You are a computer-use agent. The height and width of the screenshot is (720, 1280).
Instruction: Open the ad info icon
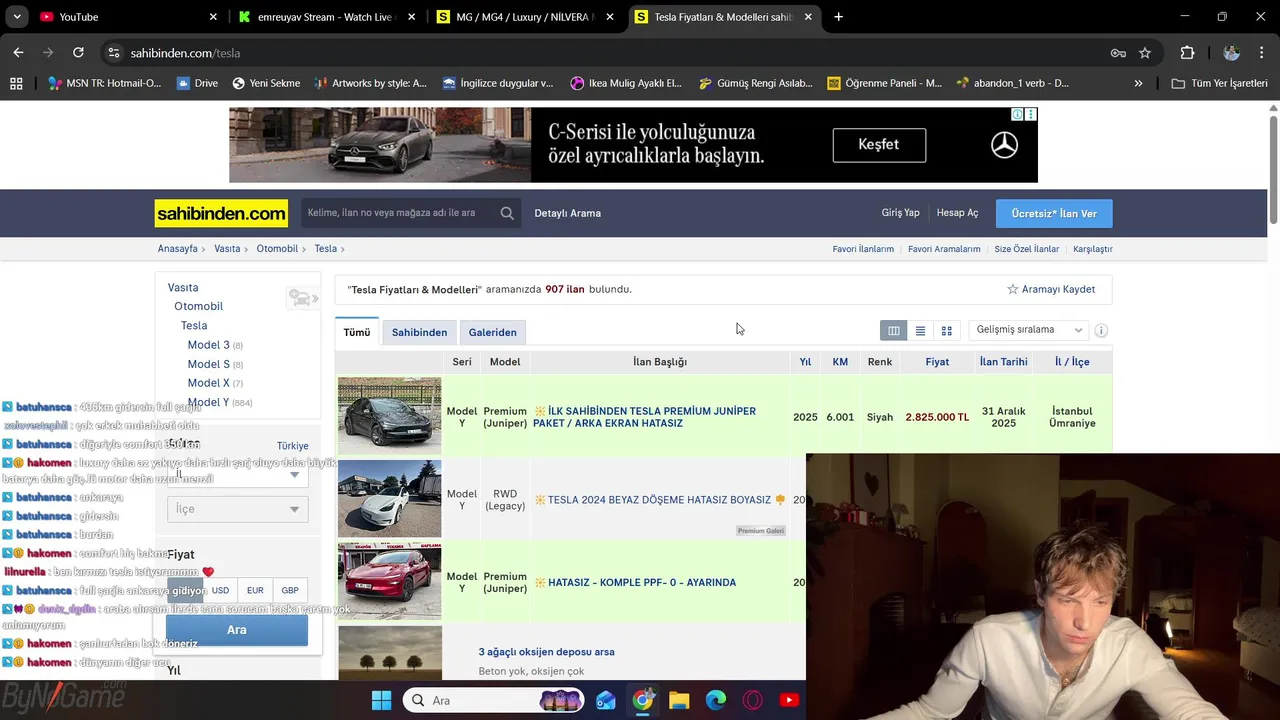(x=1017, y=115)
